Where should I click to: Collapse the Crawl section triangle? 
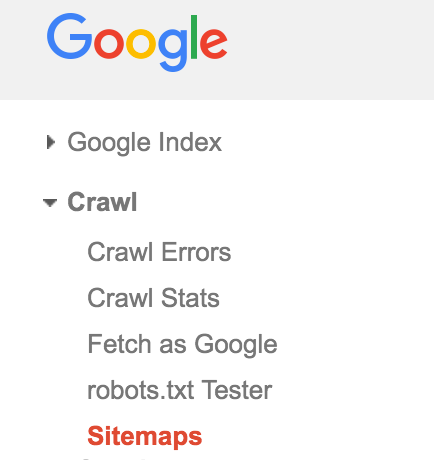(50, 202)
